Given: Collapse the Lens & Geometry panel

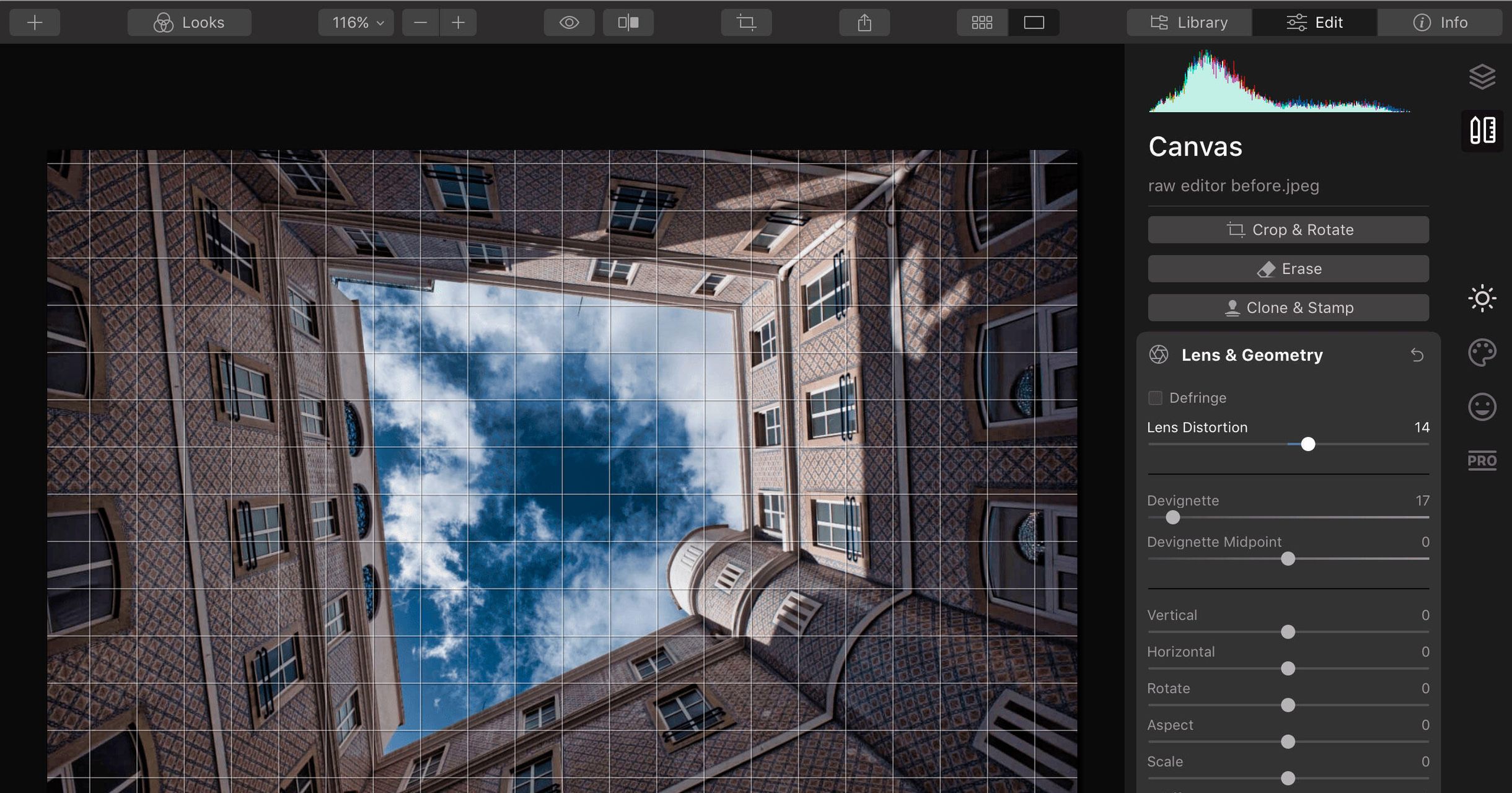Looking at the screenshot, I should click(x=1251, y=354).
